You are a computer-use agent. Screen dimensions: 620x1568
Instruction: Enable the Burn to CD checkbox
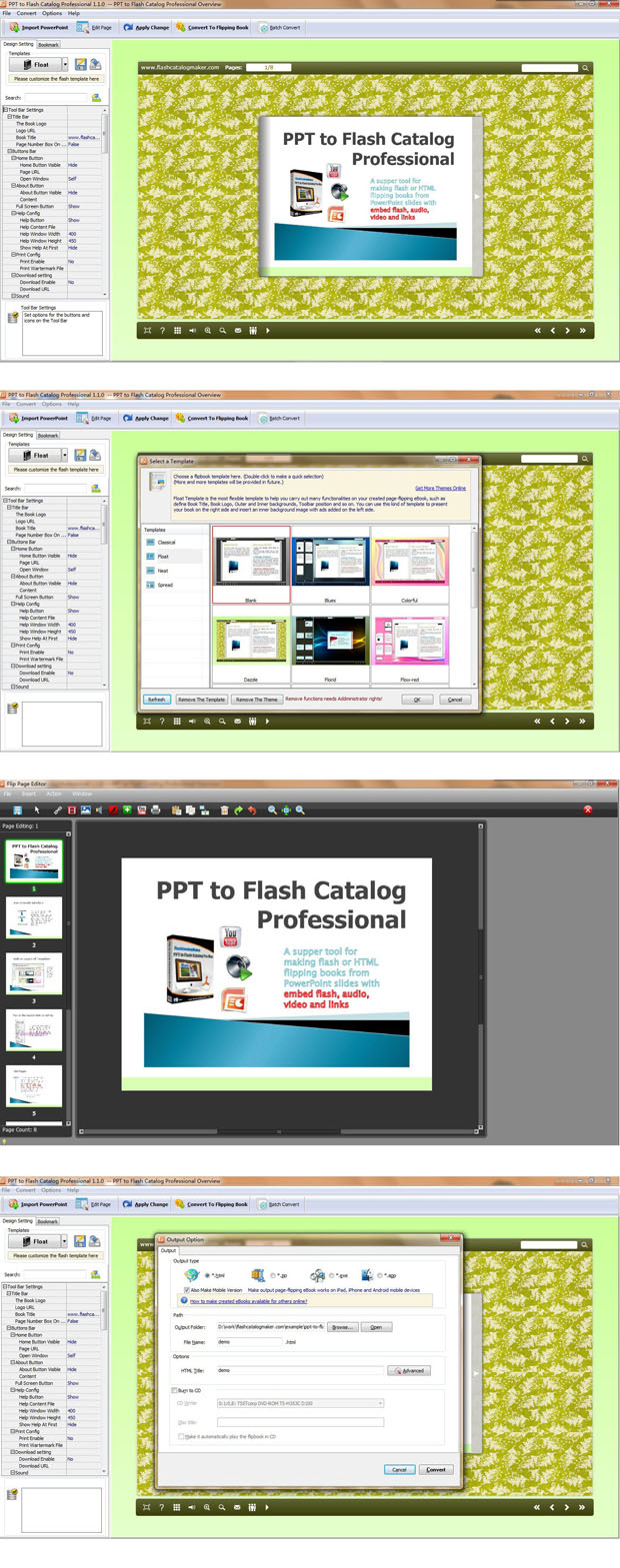(x=174, y=1390)
